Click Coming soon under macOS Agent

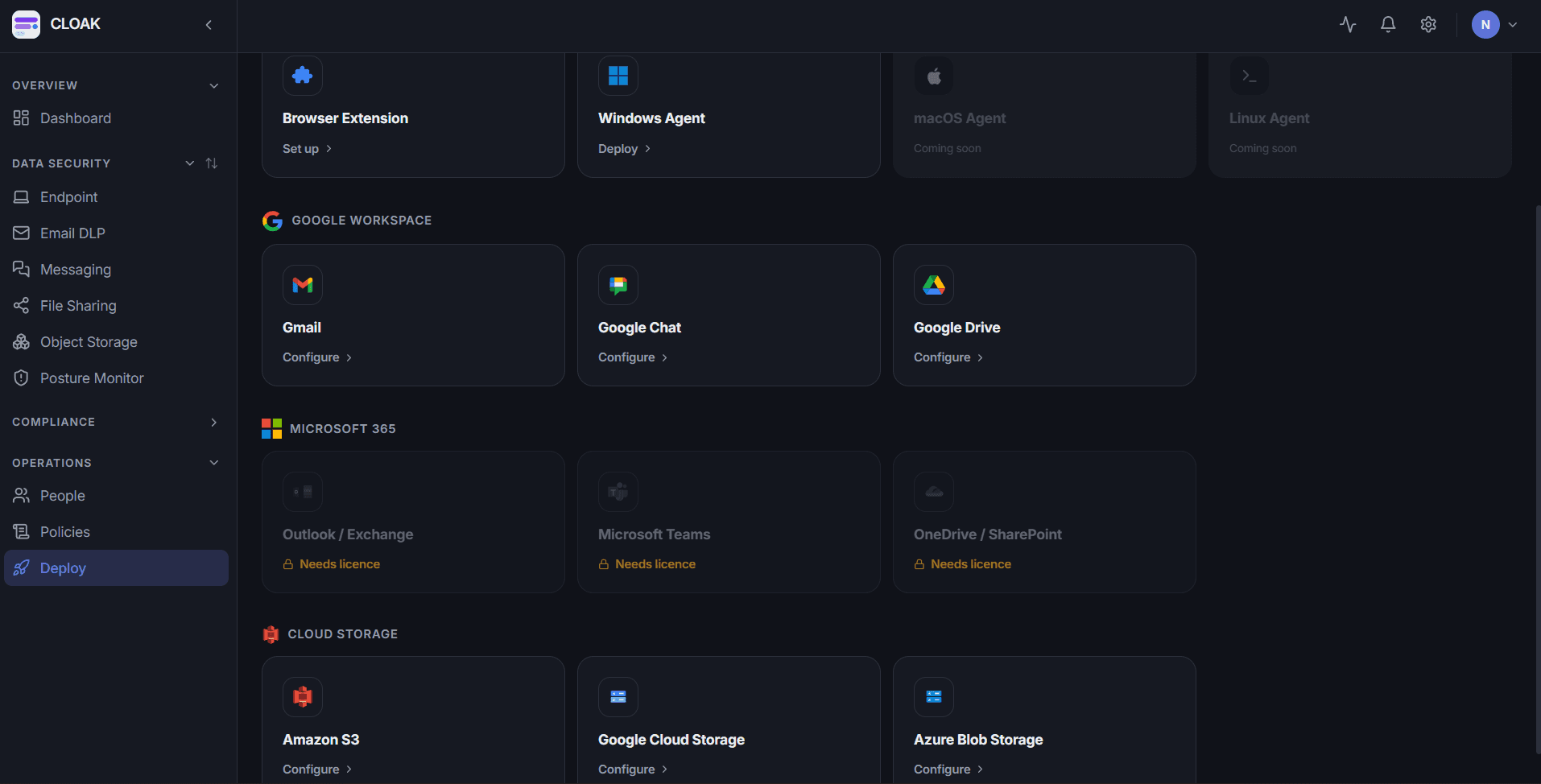948,148
